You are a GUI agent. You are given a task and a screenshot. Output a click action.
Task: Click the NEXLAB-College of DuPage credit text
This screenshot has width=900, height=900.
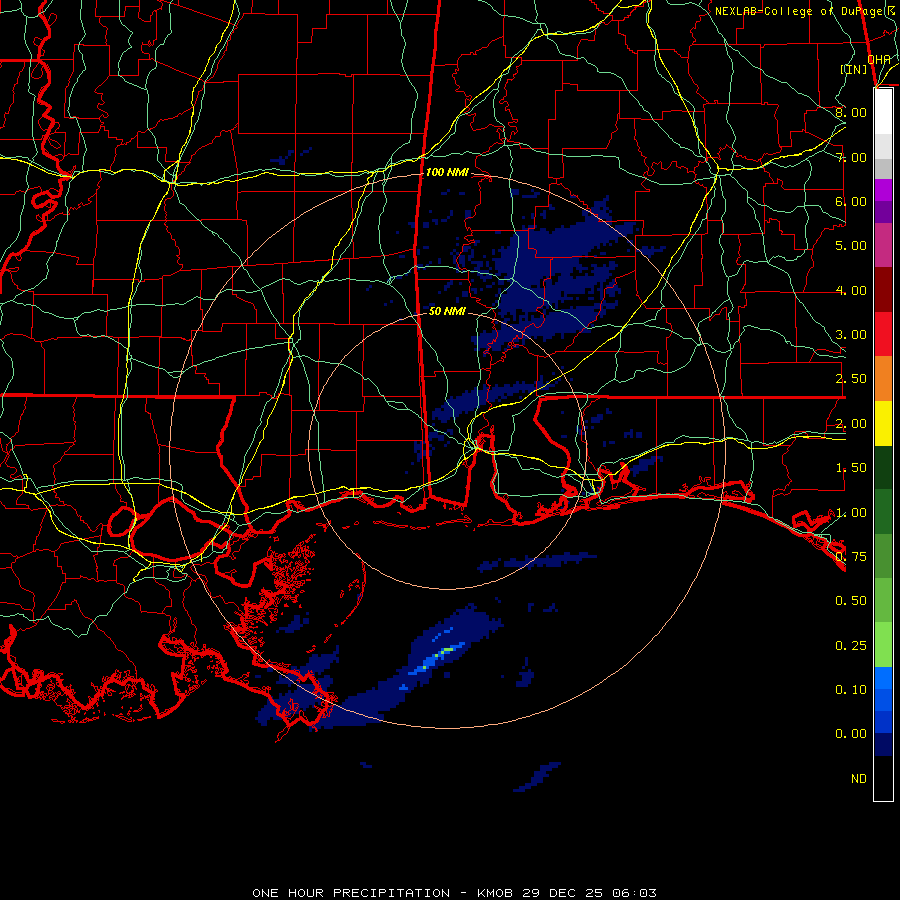coord(806,11)
